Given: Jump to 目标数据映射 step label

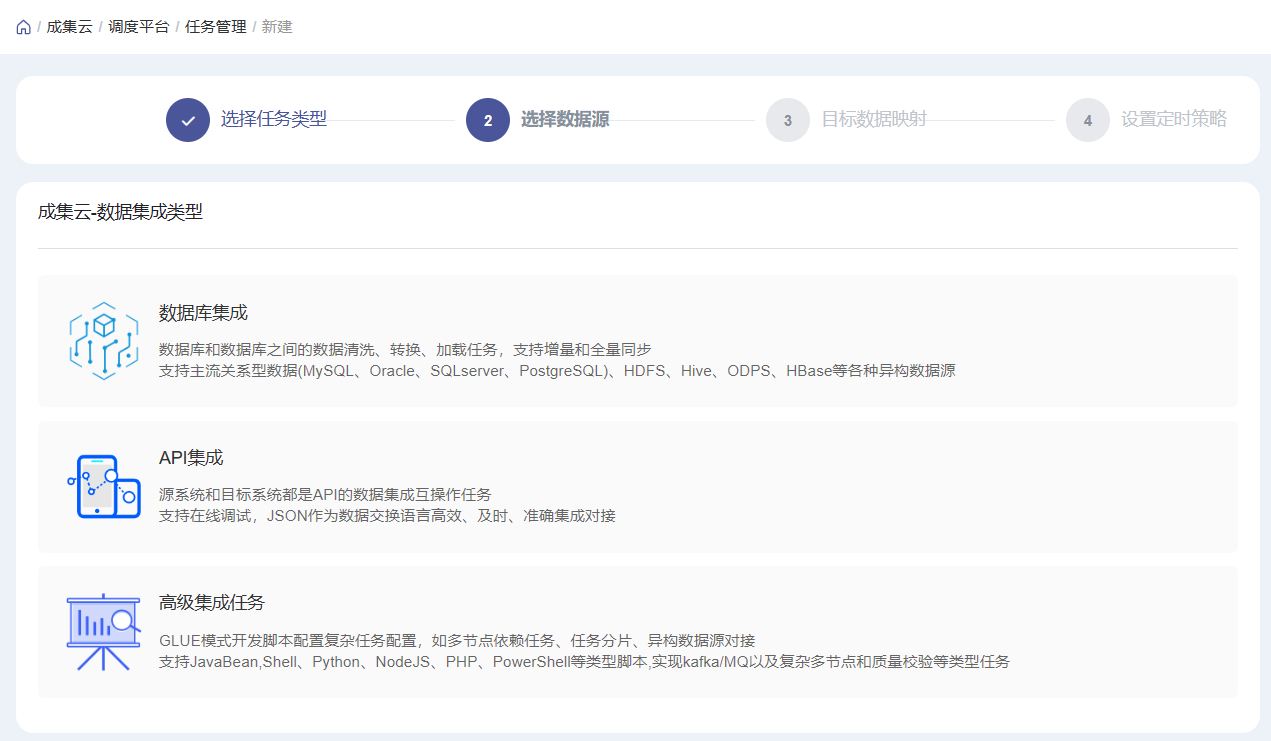Looking at the screenshot, I should point(874,119).
